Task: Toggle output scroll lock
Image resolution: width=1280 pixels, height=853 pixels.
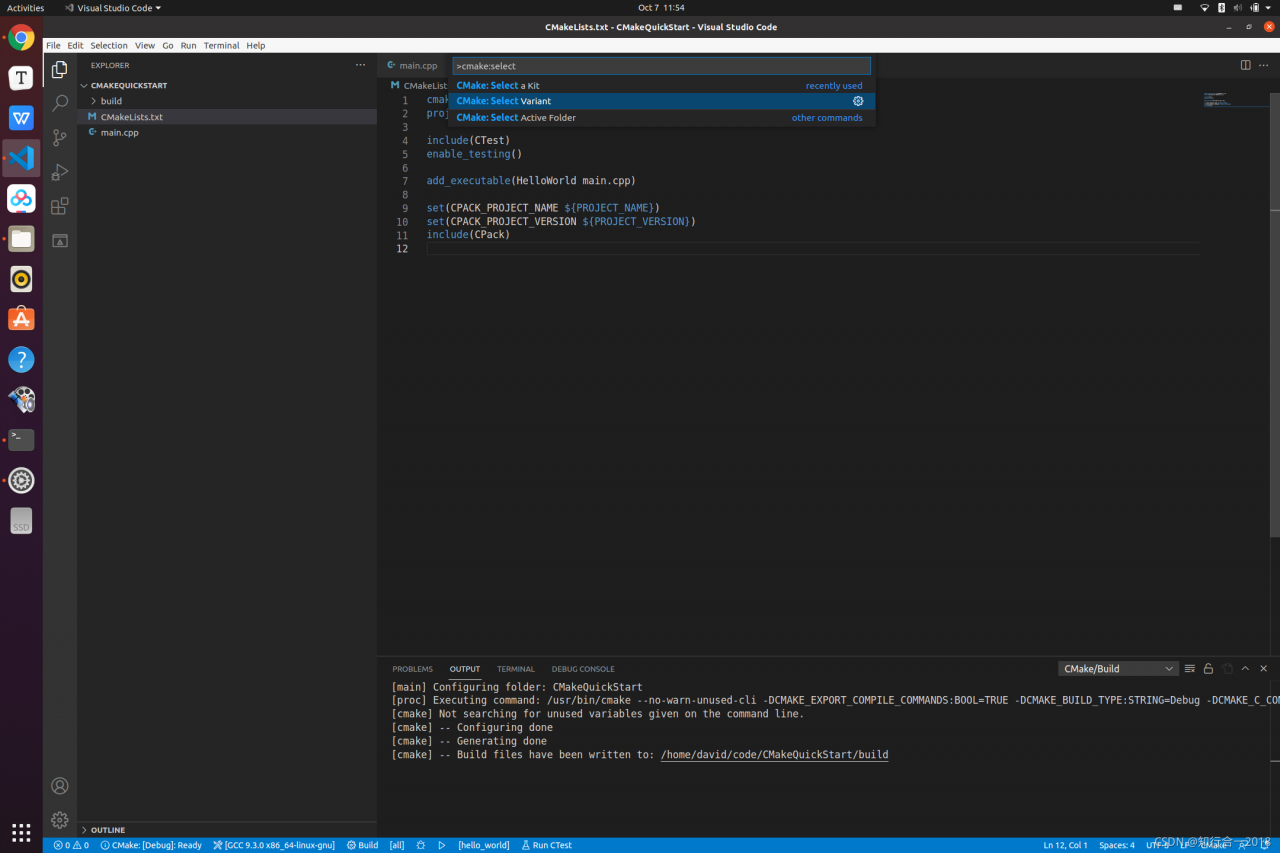Action: [x=1208, y=668]
